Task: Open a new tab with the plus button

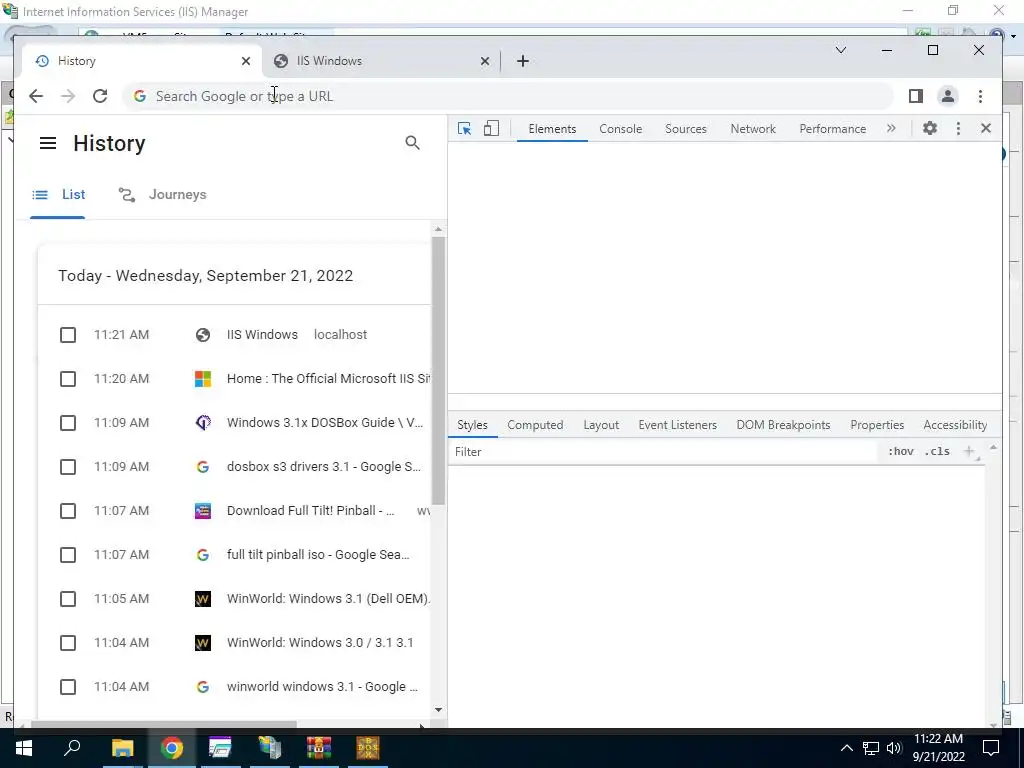Action: (x=522, y=61)
